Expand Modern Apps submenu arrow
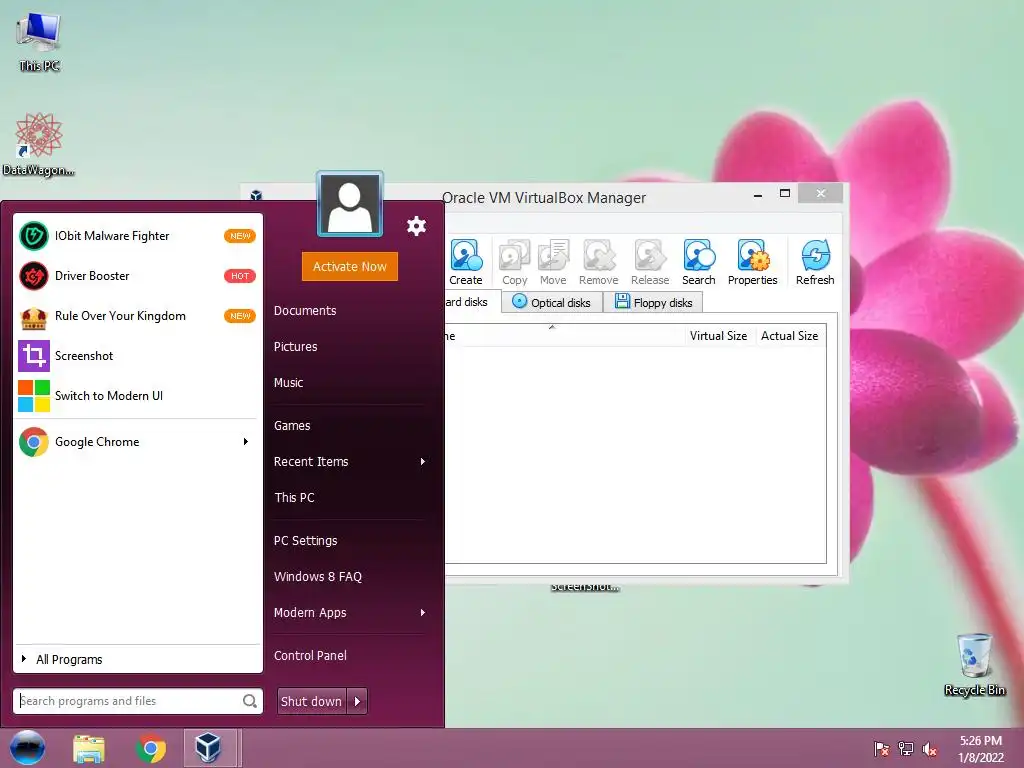The width and height of the screenshot is (1024, 768). pyautogui.click(x=423, y=613)
